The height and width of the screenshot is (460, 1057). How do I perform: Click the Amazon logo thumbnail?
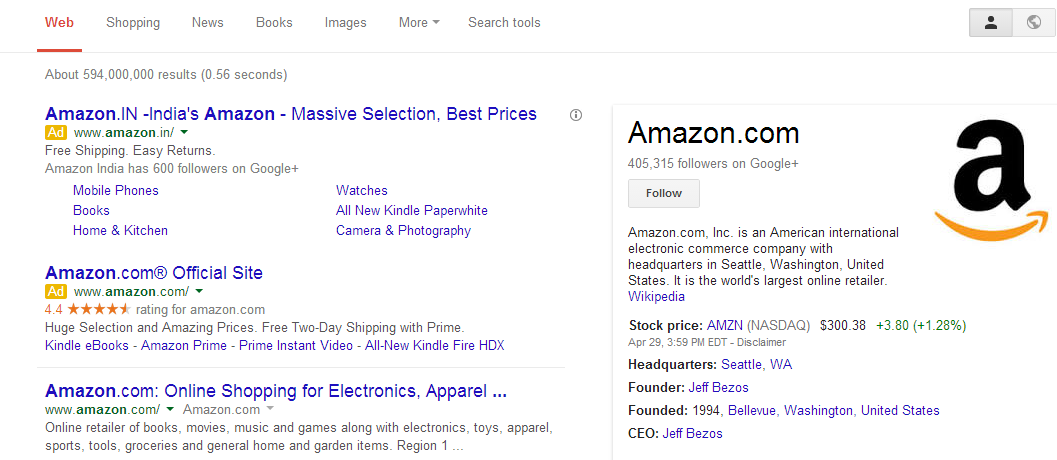992,181
